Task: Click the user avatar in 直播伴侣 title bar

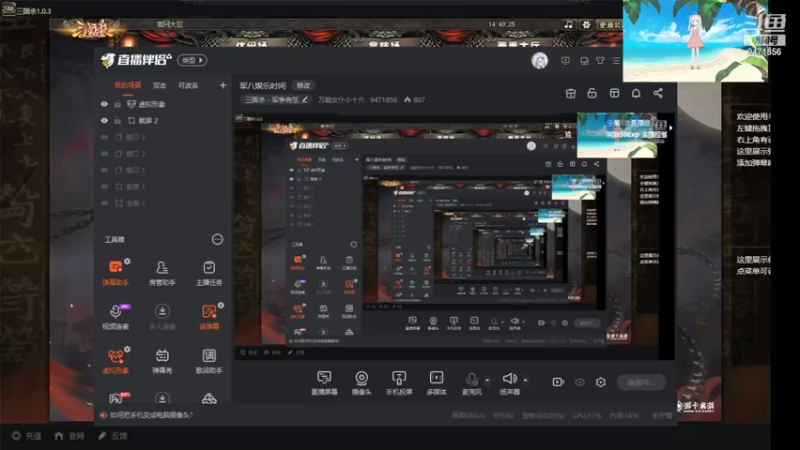Action: click(539, 61)
